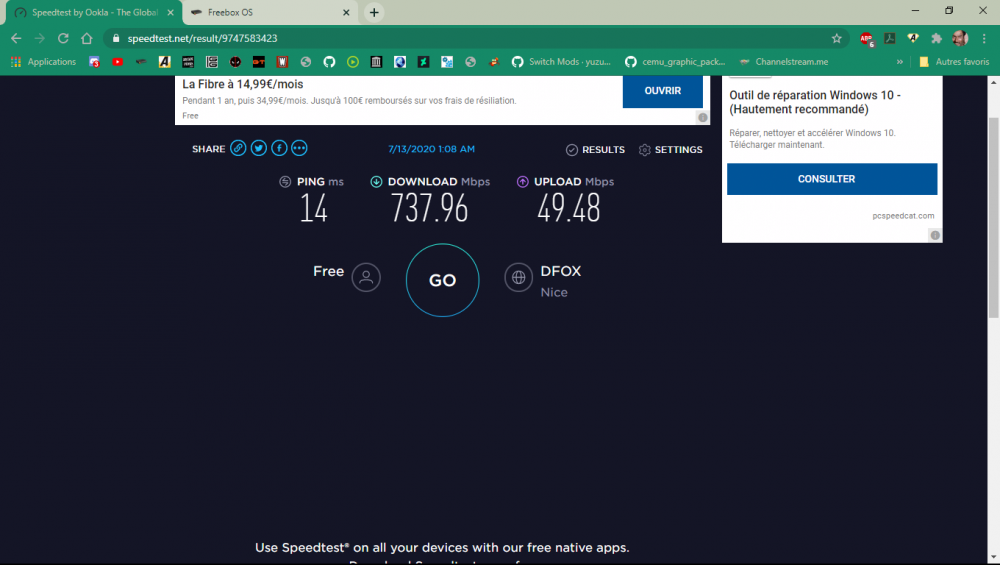Open the Autres favoris bookmarks folder
Image resolution: width=1000 pixels, height=565 pixels.
(953, 62)
